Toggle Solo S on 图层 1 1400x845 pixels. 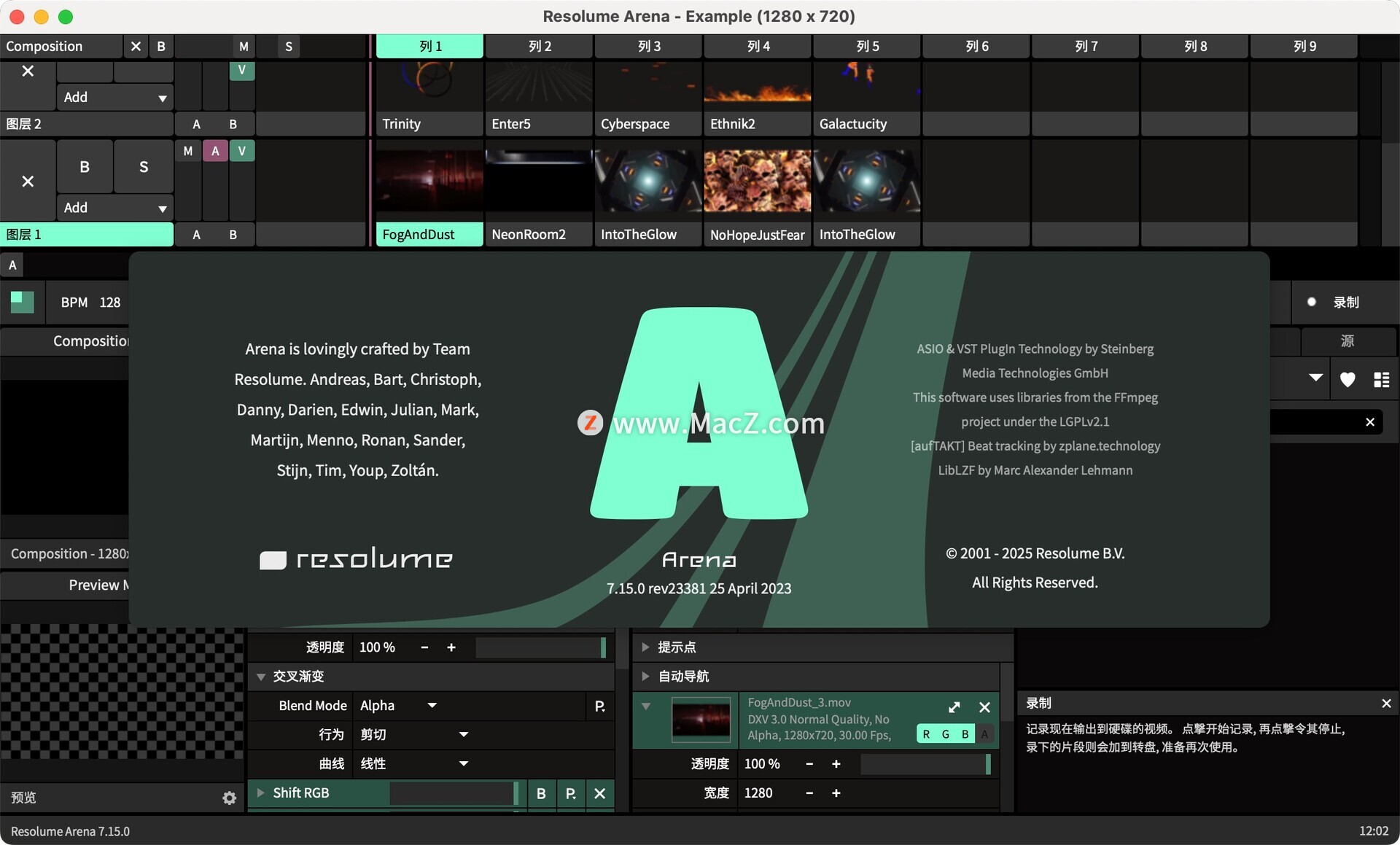tap(144, 167)
